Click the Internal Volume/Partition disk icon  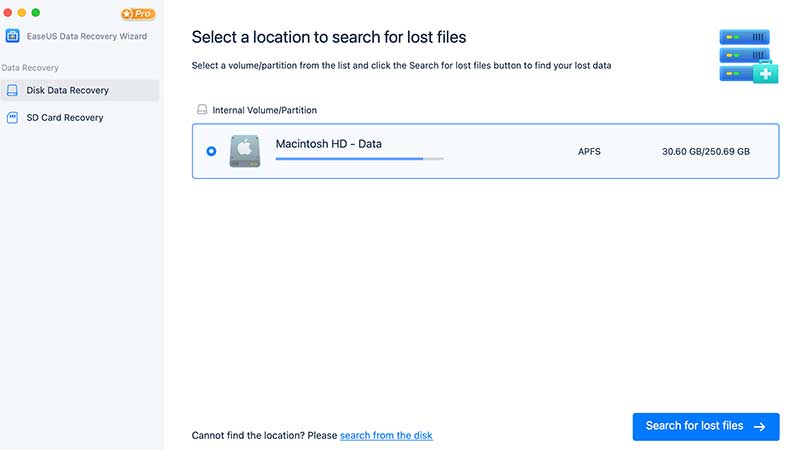tap(202, 110)
